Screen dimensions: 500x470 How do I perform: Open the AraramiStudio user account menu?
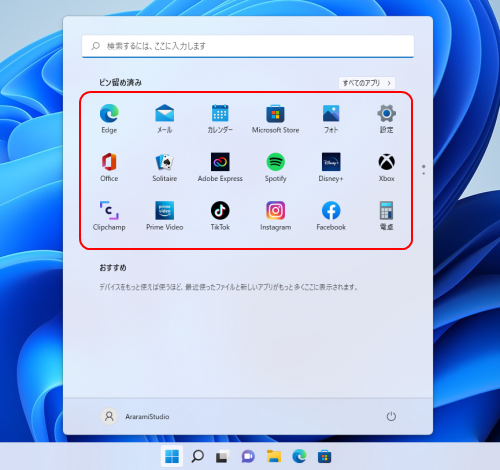[135, 416]
